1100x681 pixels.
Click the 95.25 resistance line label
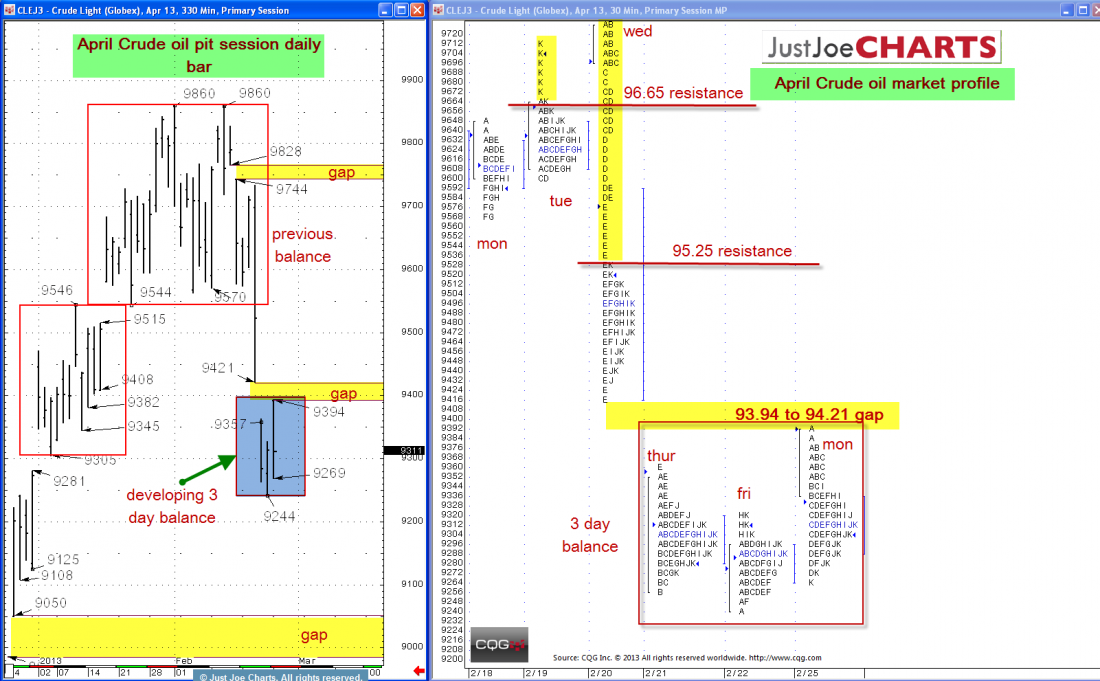pos(731,251)
